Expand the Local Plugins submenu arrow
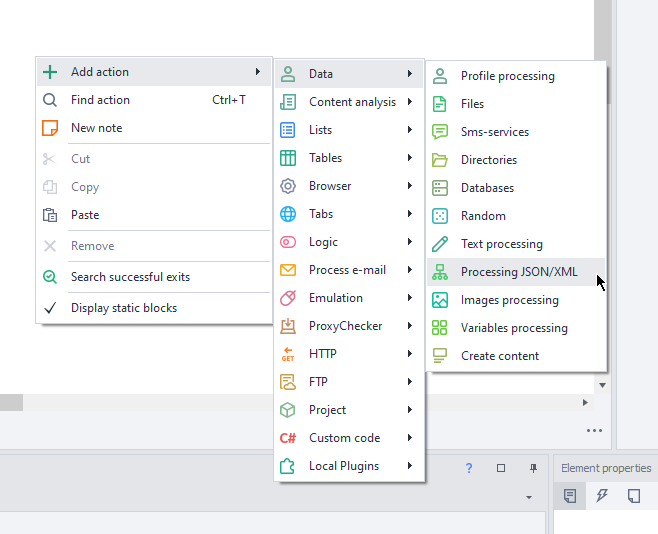The image size is (658, 534). click(x=410, y=466)
